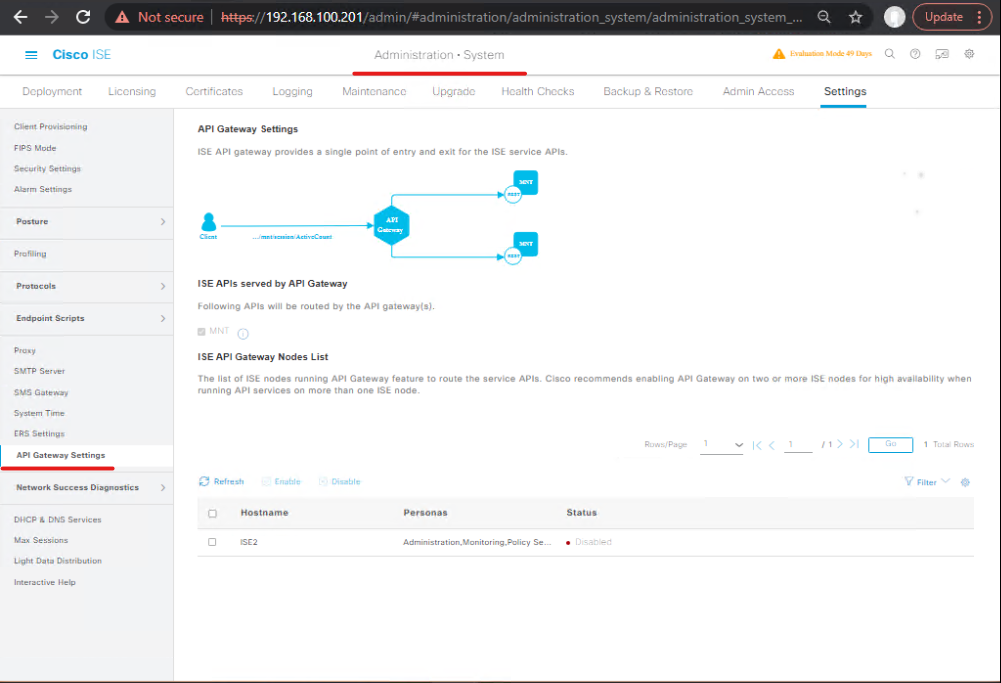Open DHCP & DNS Services settings
Viewport: 1001px width, 683px height.
click(57, 520)
